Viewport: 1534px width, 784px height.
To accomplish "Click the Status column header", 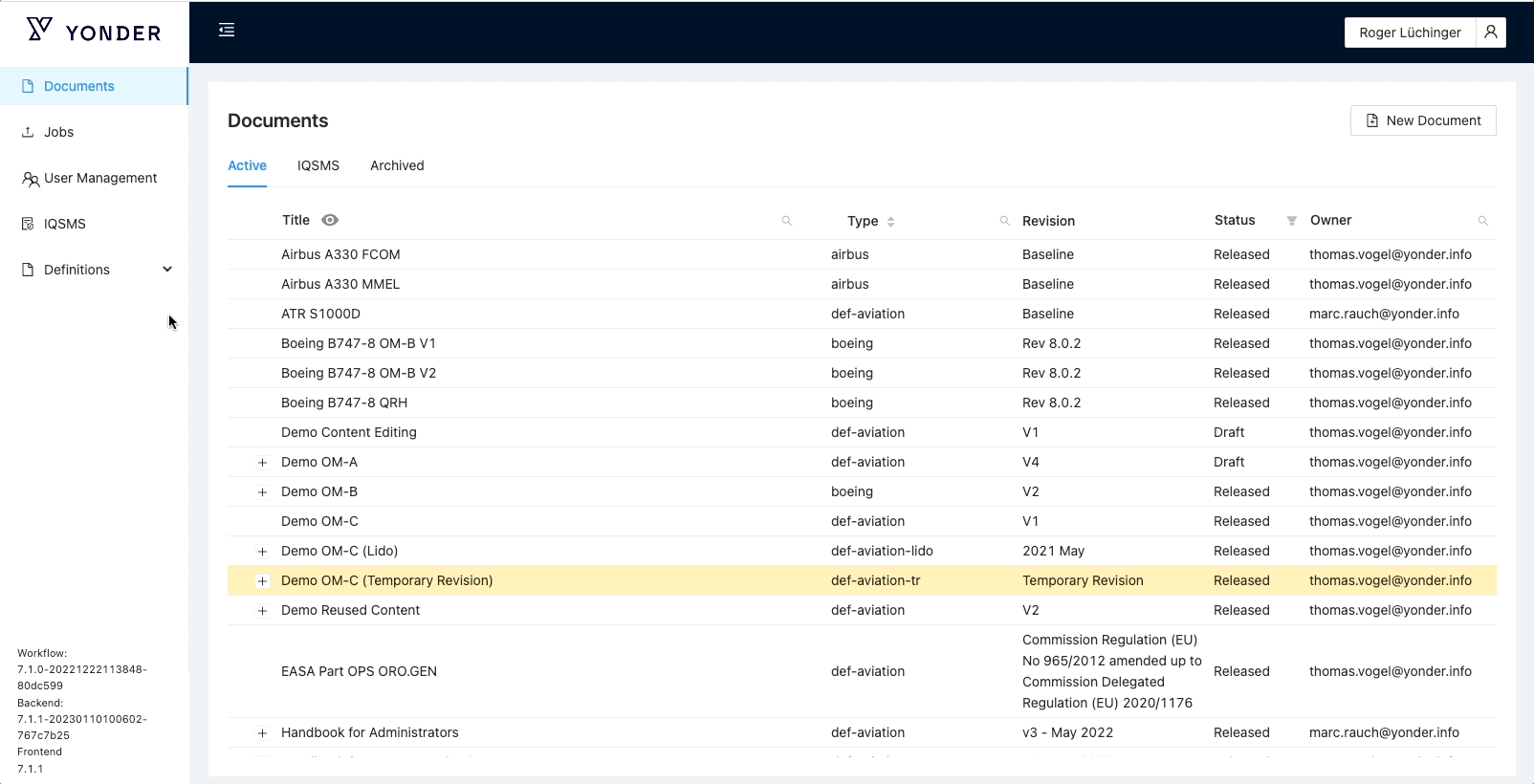I will (x=1235, y=220).
